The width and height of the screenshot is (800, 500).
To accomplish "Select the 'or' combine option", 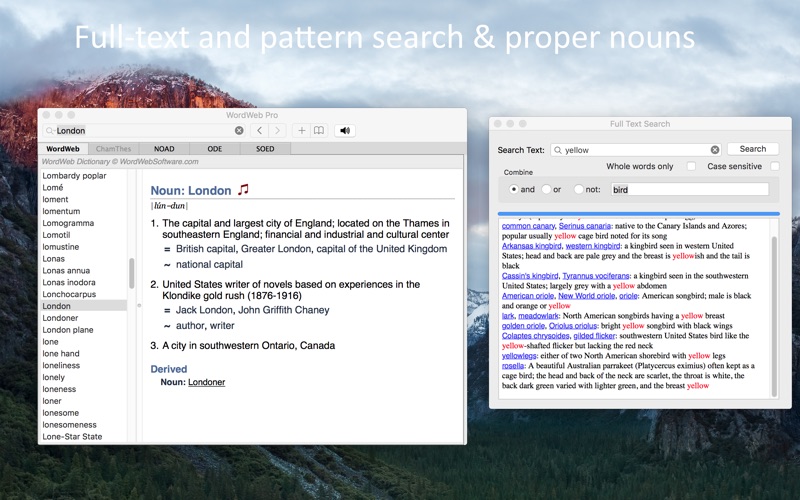I will coord(547,189).
